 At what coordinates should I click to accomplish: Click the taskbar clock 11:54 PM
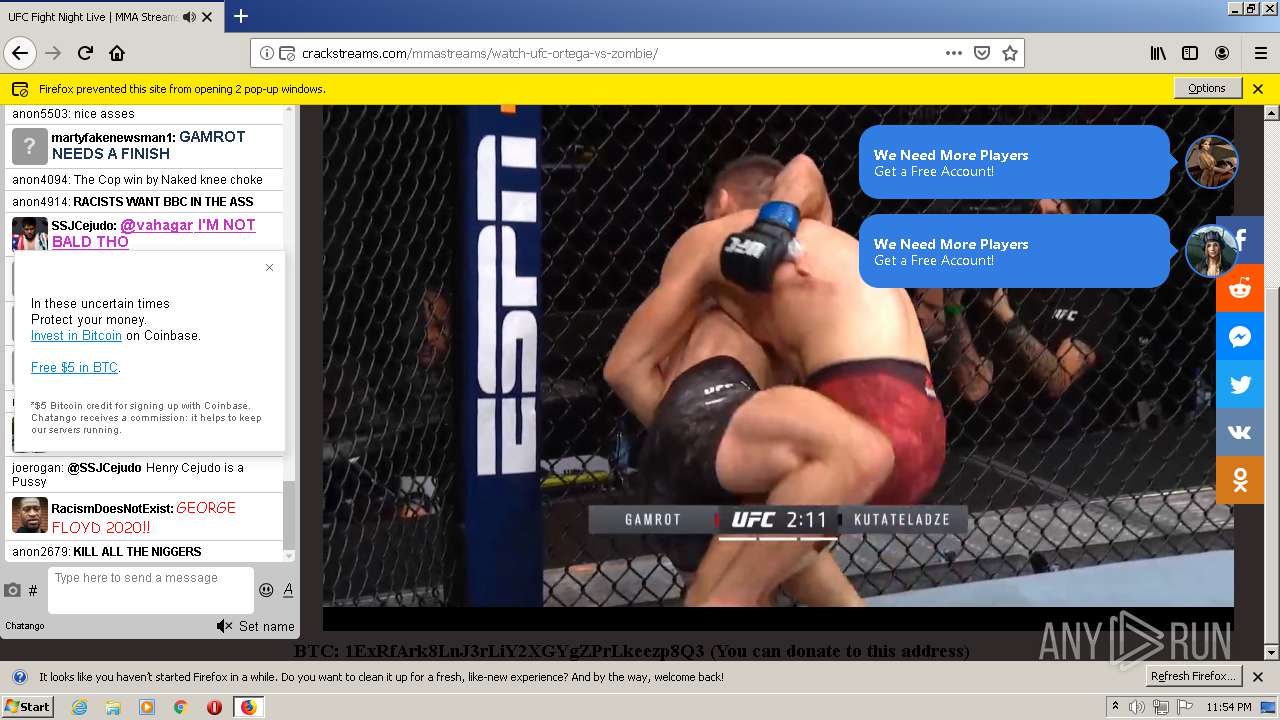tap(1229, 707)
